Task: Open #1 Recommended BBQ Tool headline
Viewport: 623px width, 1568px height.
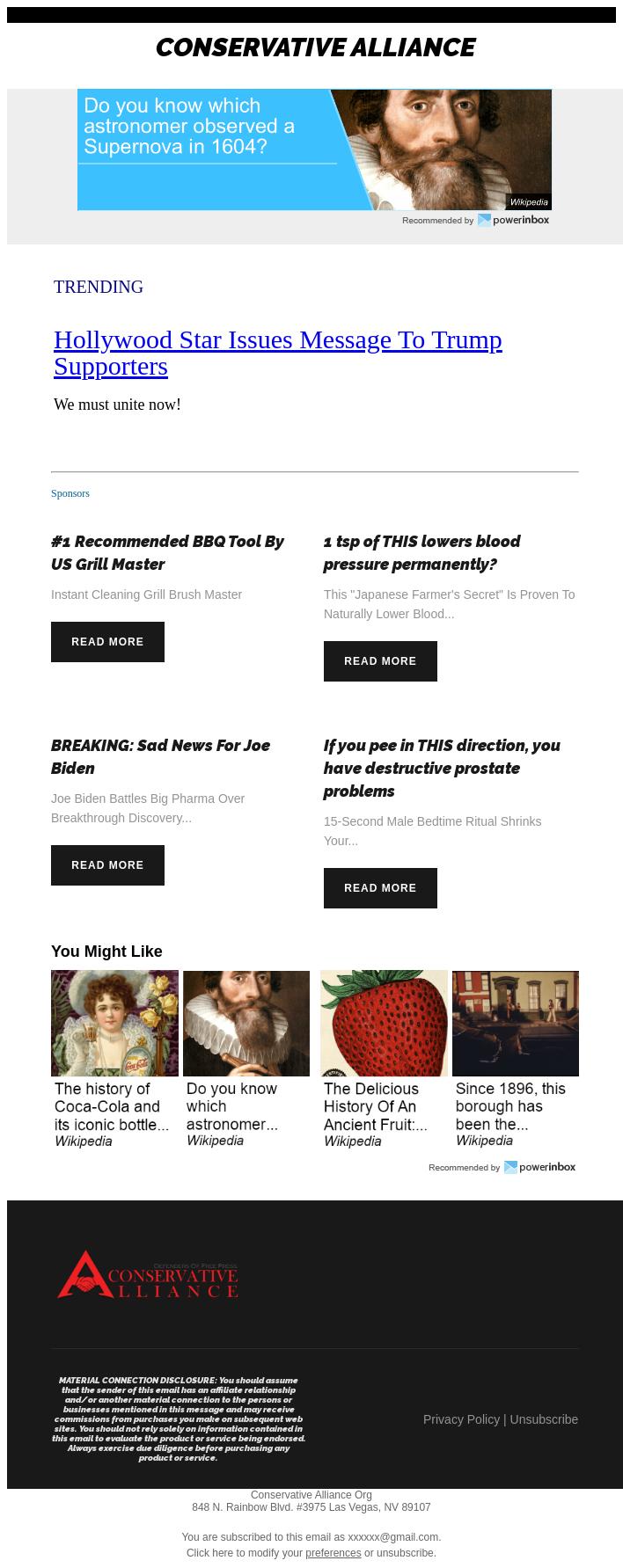Action: click(x=167, y=552)
